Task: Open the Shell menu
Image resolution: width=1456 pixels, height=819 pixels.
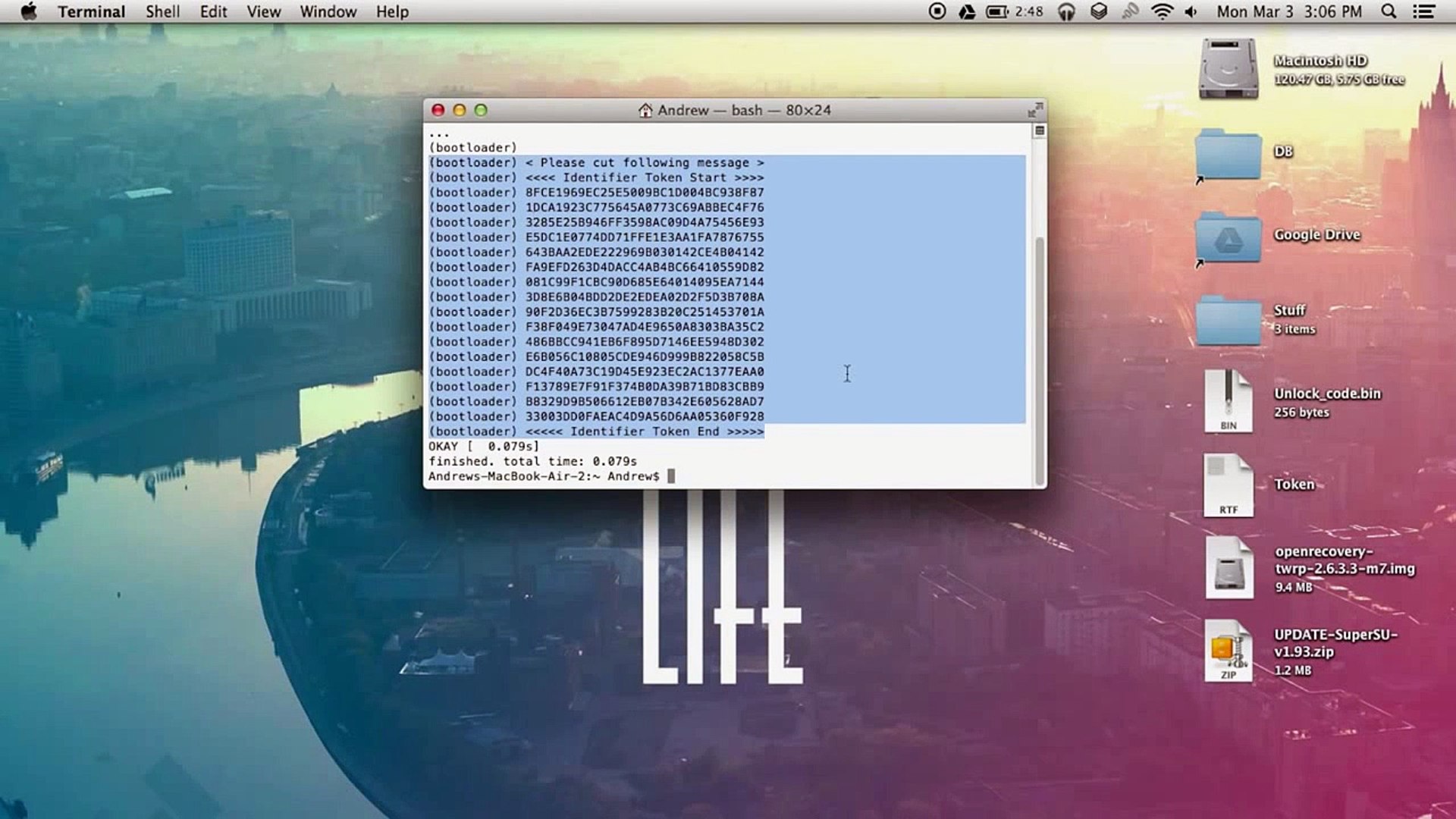Action: pos(162,11)
